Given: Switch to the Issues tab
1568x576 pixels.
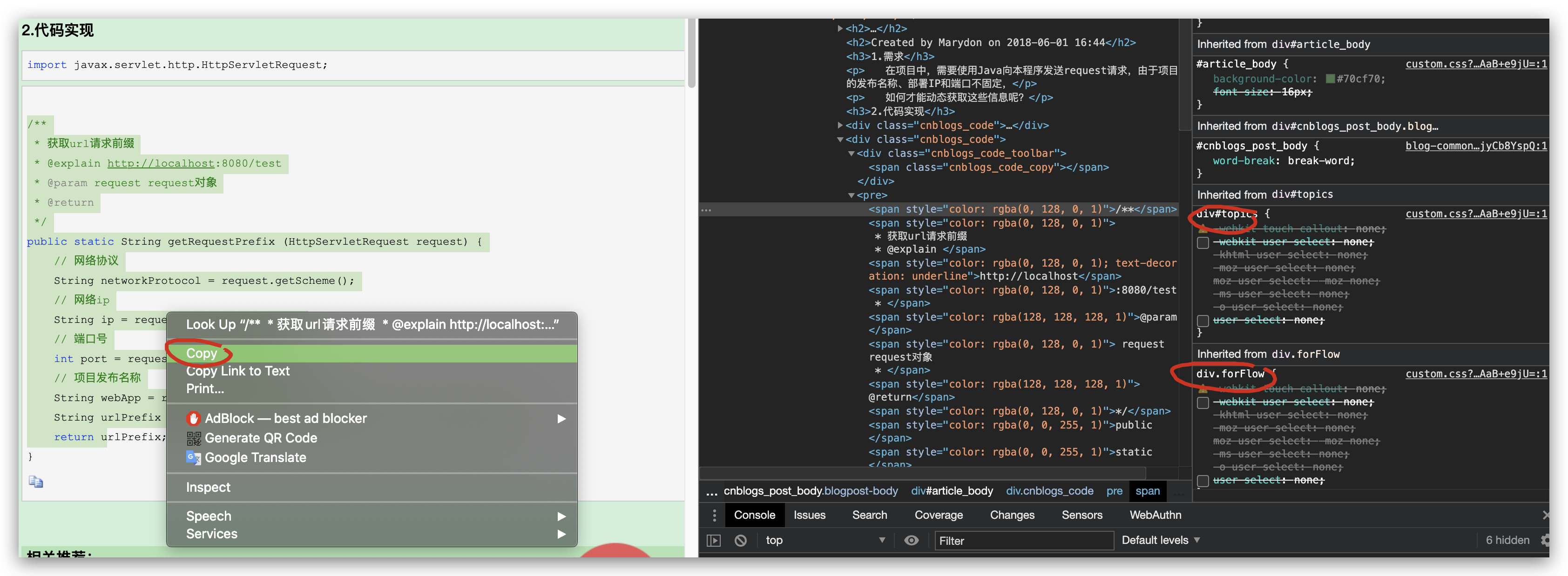Looking at the screenshot, I should tap(809, 515).
